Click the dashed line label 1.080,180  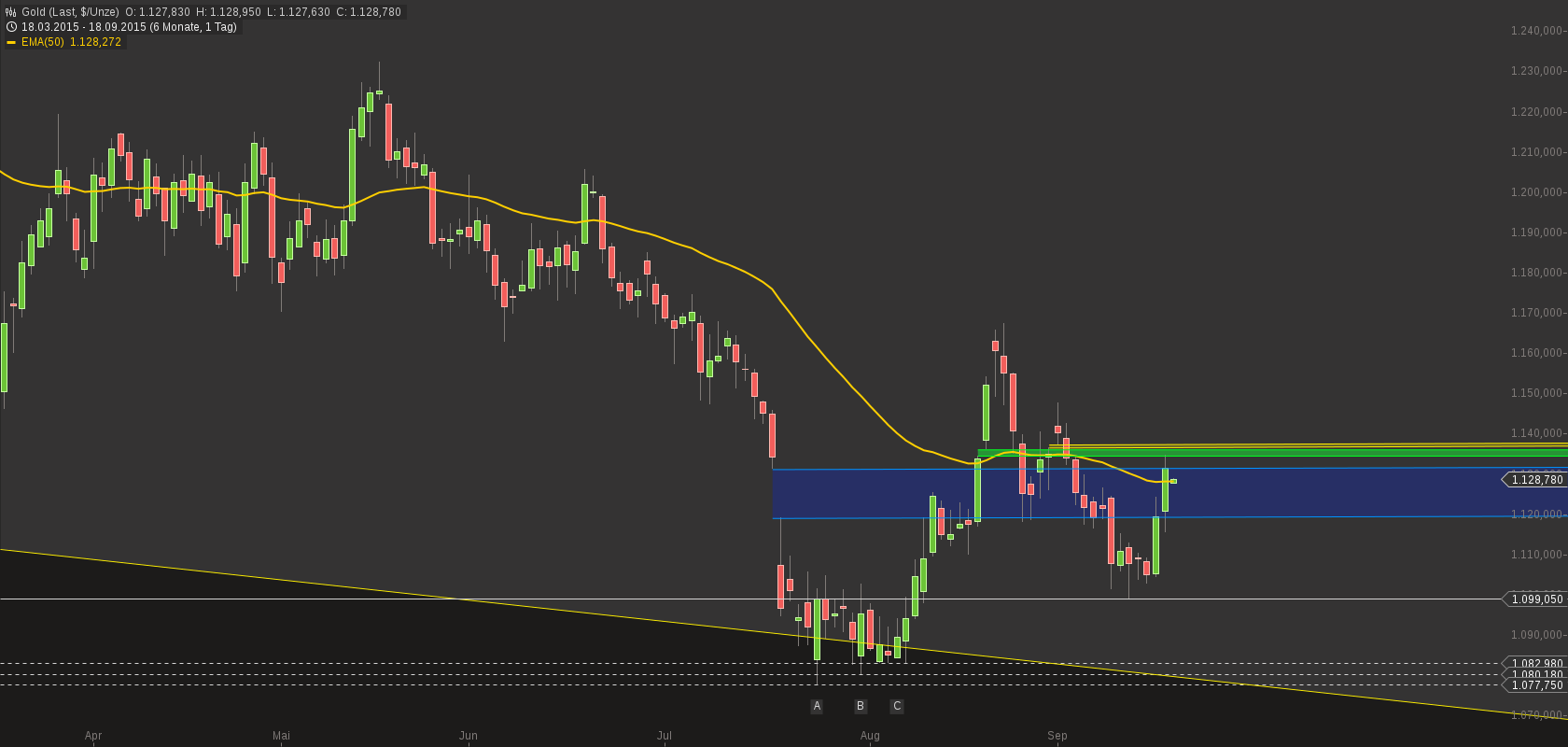click(x=1533, y=674)
